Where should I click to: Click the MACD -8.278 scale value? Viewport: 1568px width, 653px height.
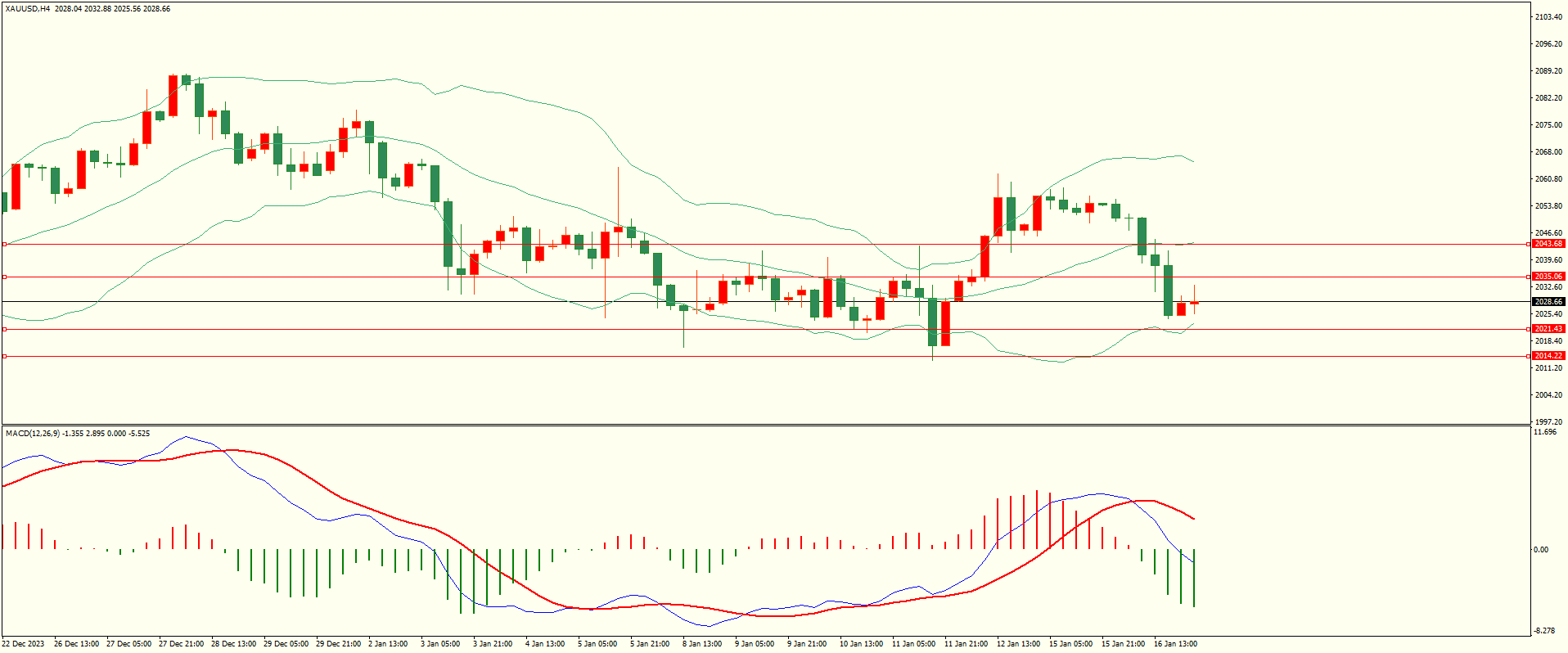point(1545,631)
